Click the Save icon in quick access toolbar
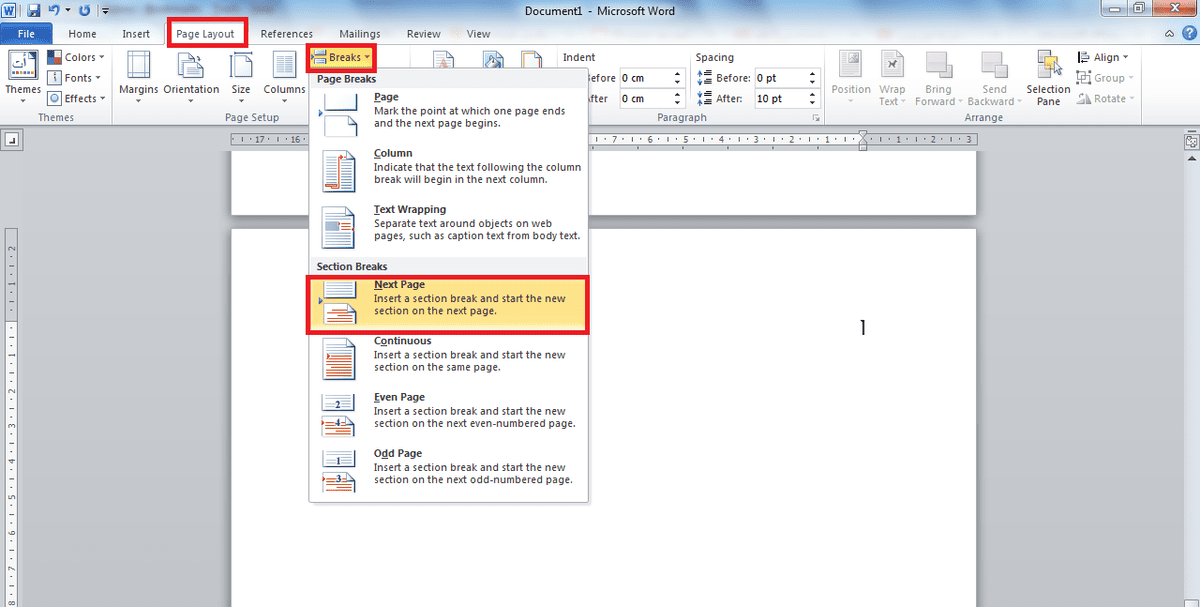Screen dimensions: 1200x607 33,11
